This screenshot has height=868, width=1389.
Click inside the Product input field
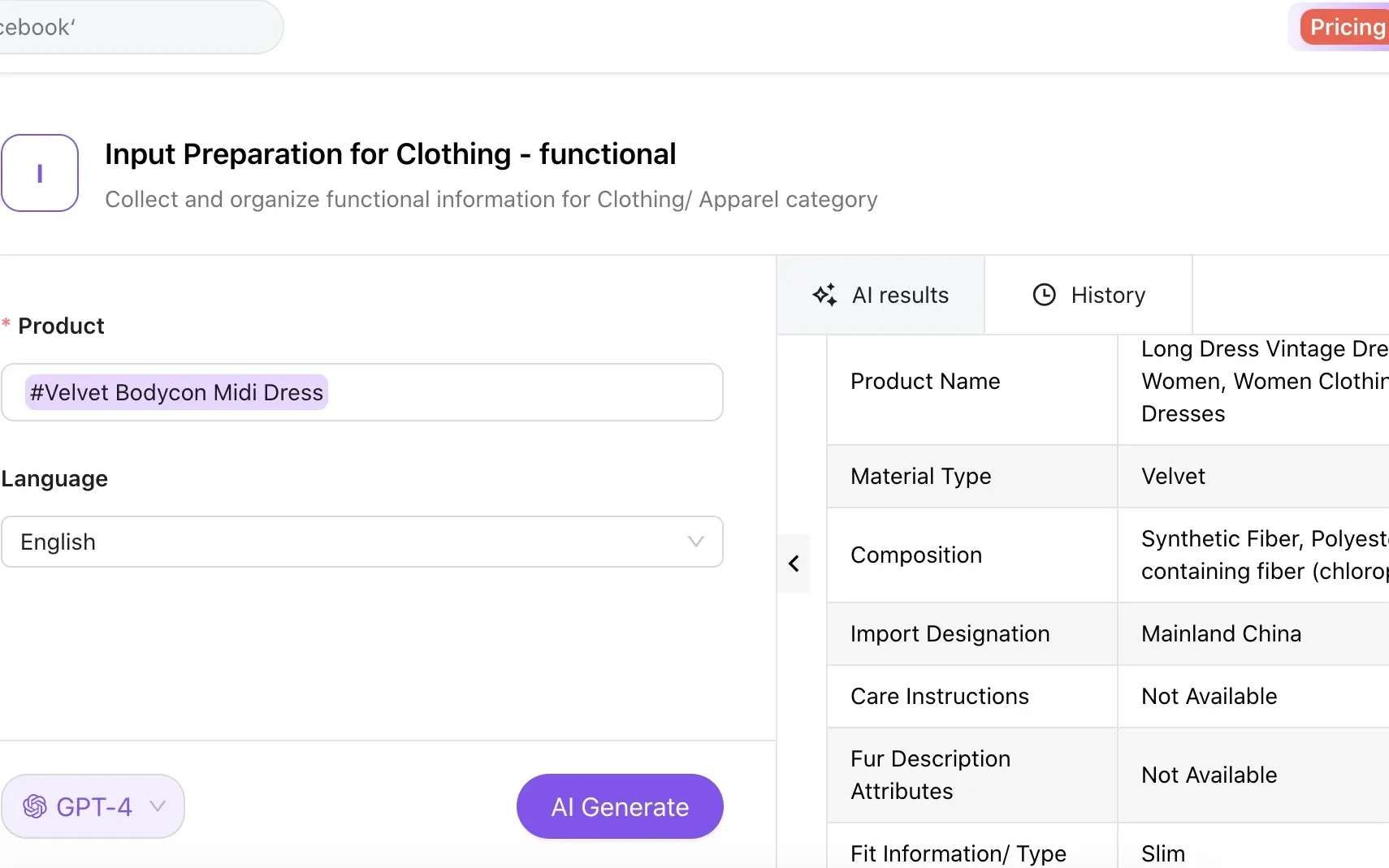click(x=487, y=392)
